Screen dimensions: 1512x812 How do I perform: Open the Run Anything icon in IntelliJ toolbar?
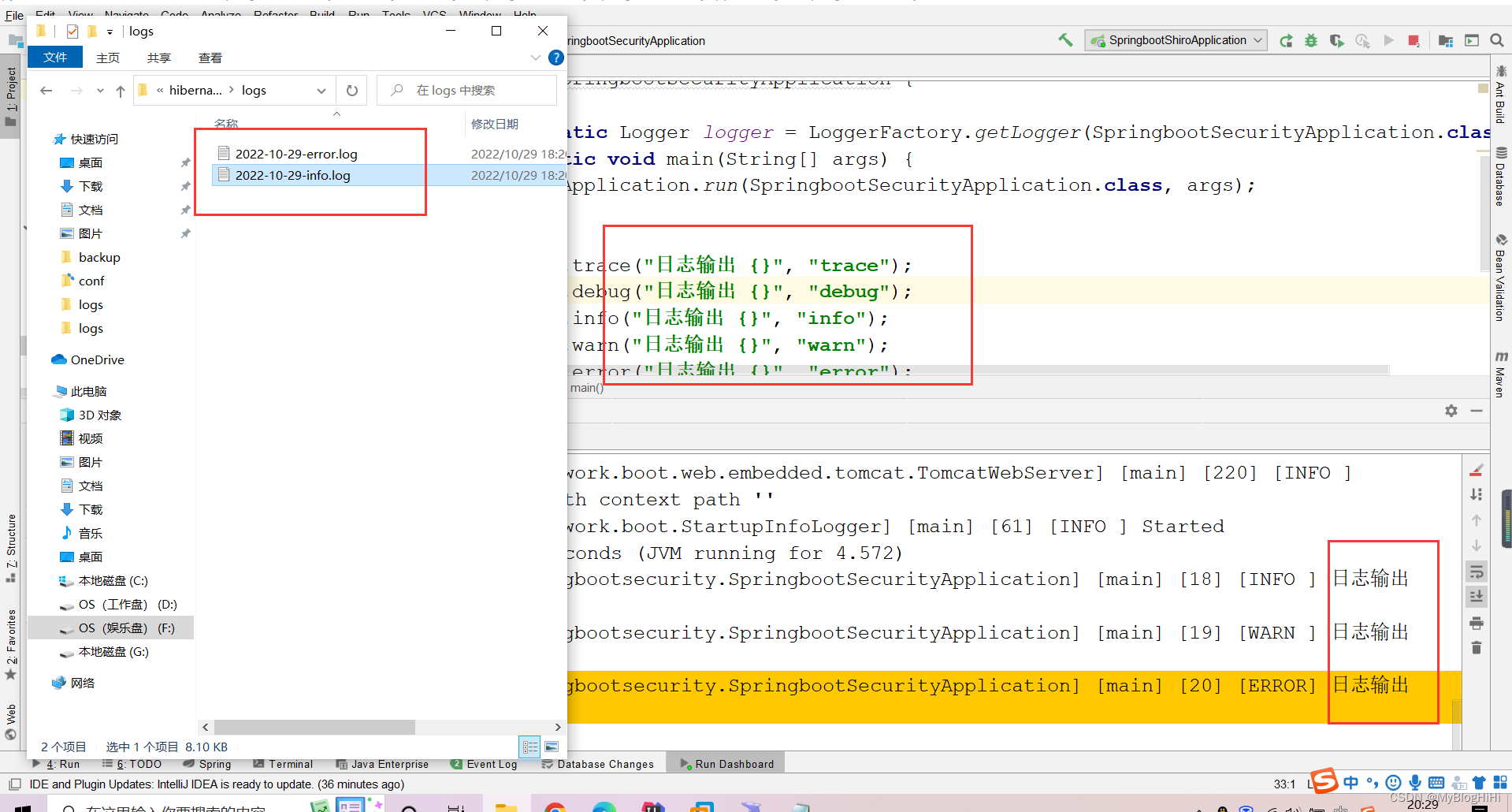tap(1472, 40)
